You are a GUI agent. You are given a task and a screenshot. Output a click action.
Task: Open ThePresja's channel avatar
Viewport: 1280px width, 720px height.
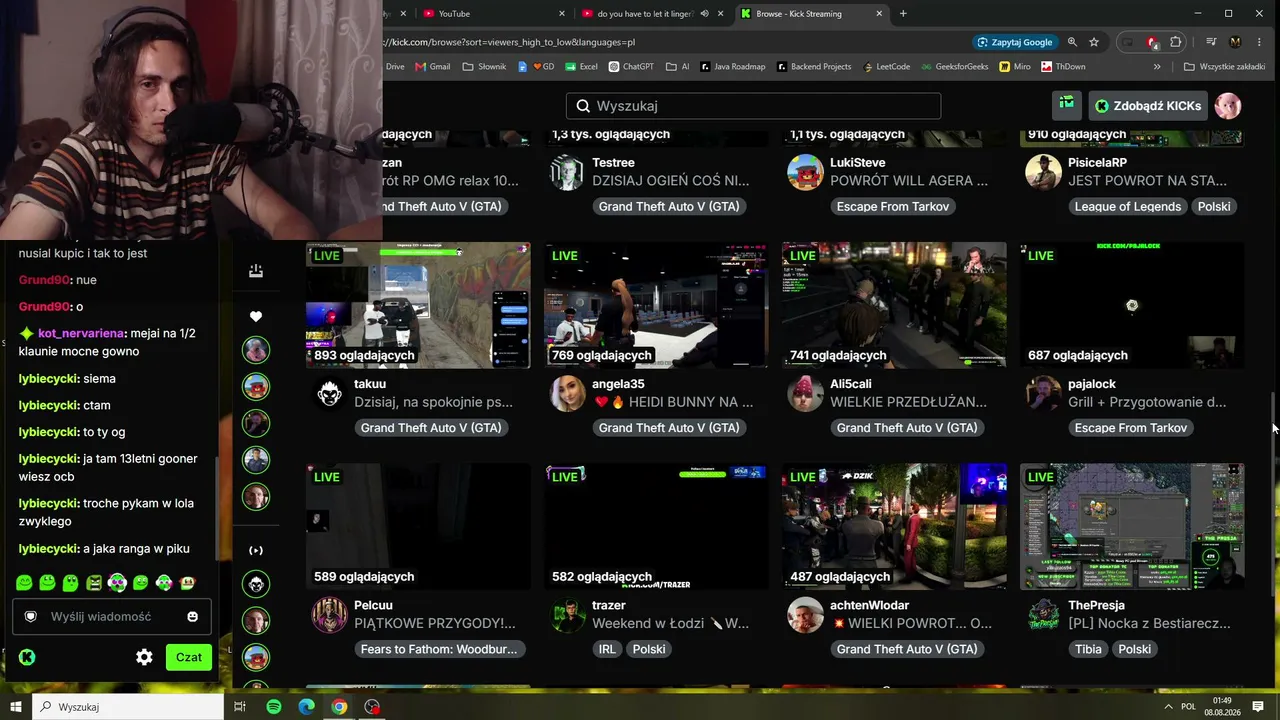(x=1043, y=615)
